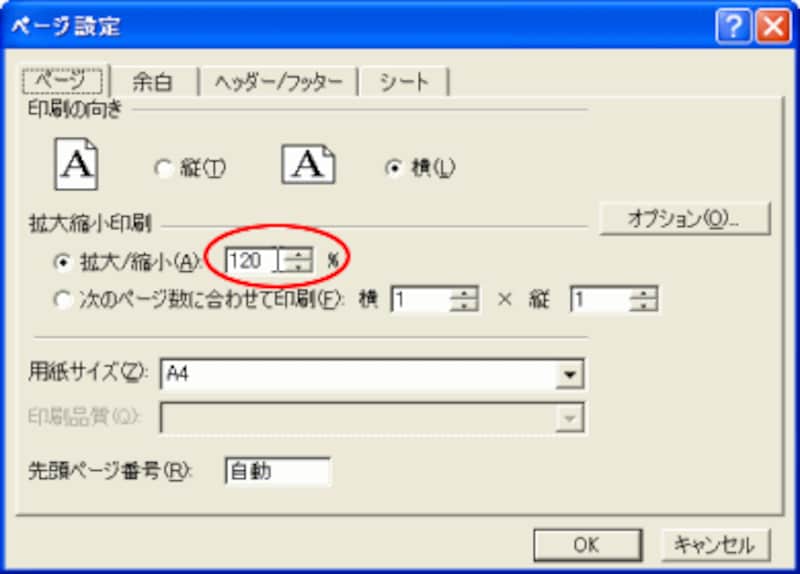Confirm with the OK button
The width and height of the screenshot is (800, 574).
coord(587,545)
